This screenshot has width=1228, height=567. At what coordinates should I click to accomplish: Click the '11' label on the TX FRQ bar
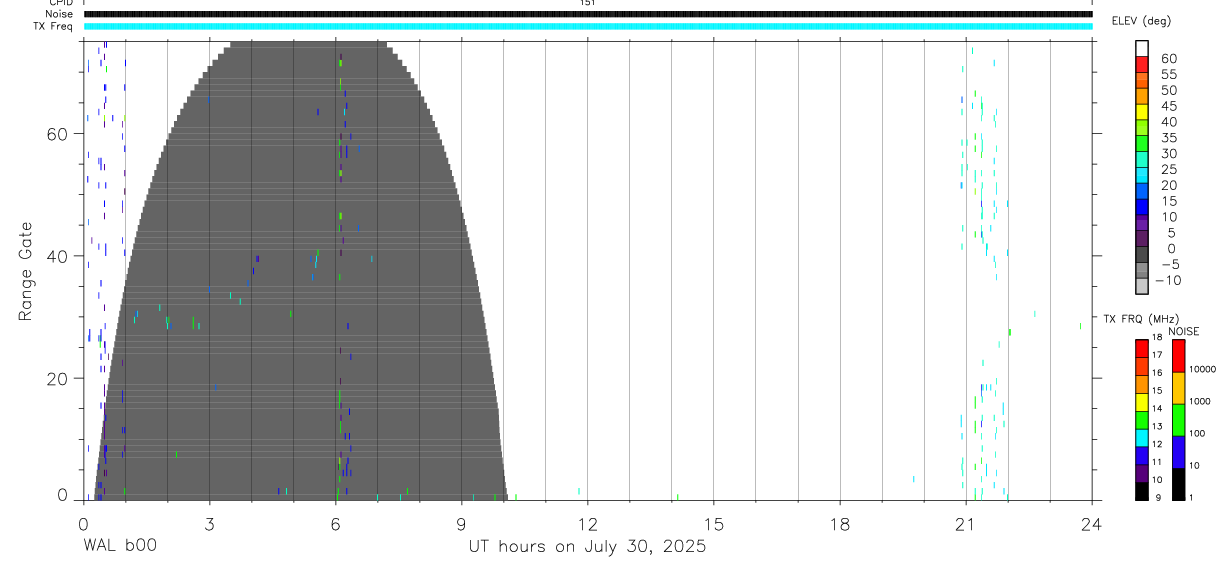(x=1156, y=462)
